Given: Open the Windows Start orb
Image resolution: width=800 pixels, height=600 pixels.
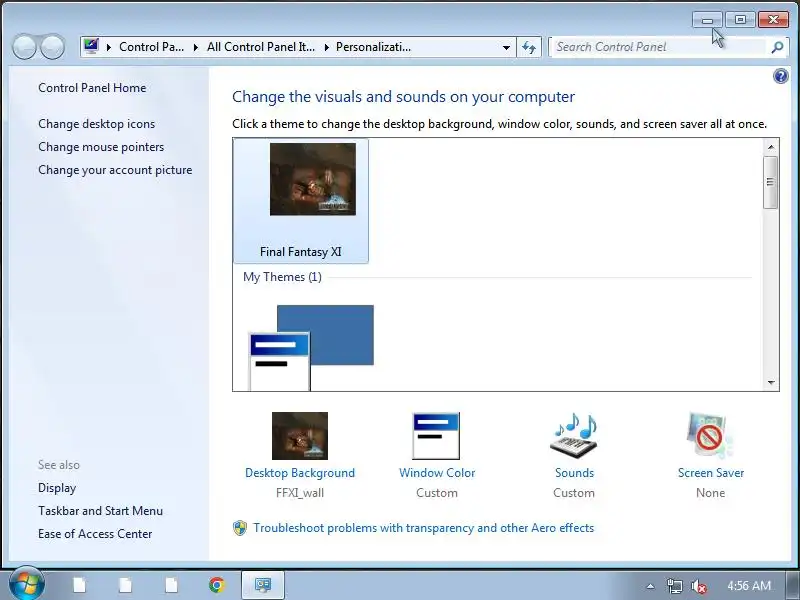Looking at the screenshot, I should click(x=27, y=584).
